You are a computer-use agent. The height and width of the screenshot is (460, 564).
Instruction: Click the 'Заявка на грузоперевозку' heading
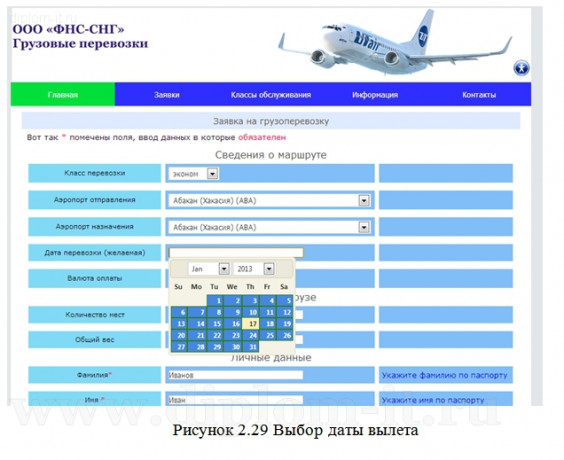(271, 121)
